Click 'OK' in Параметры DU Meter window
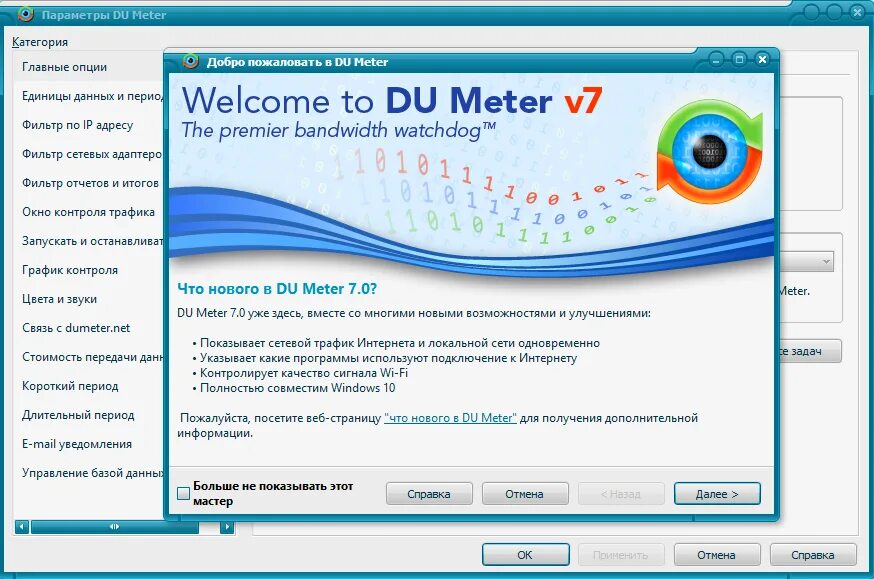This screenshot has width=874, height=579. tap(525, 555)
